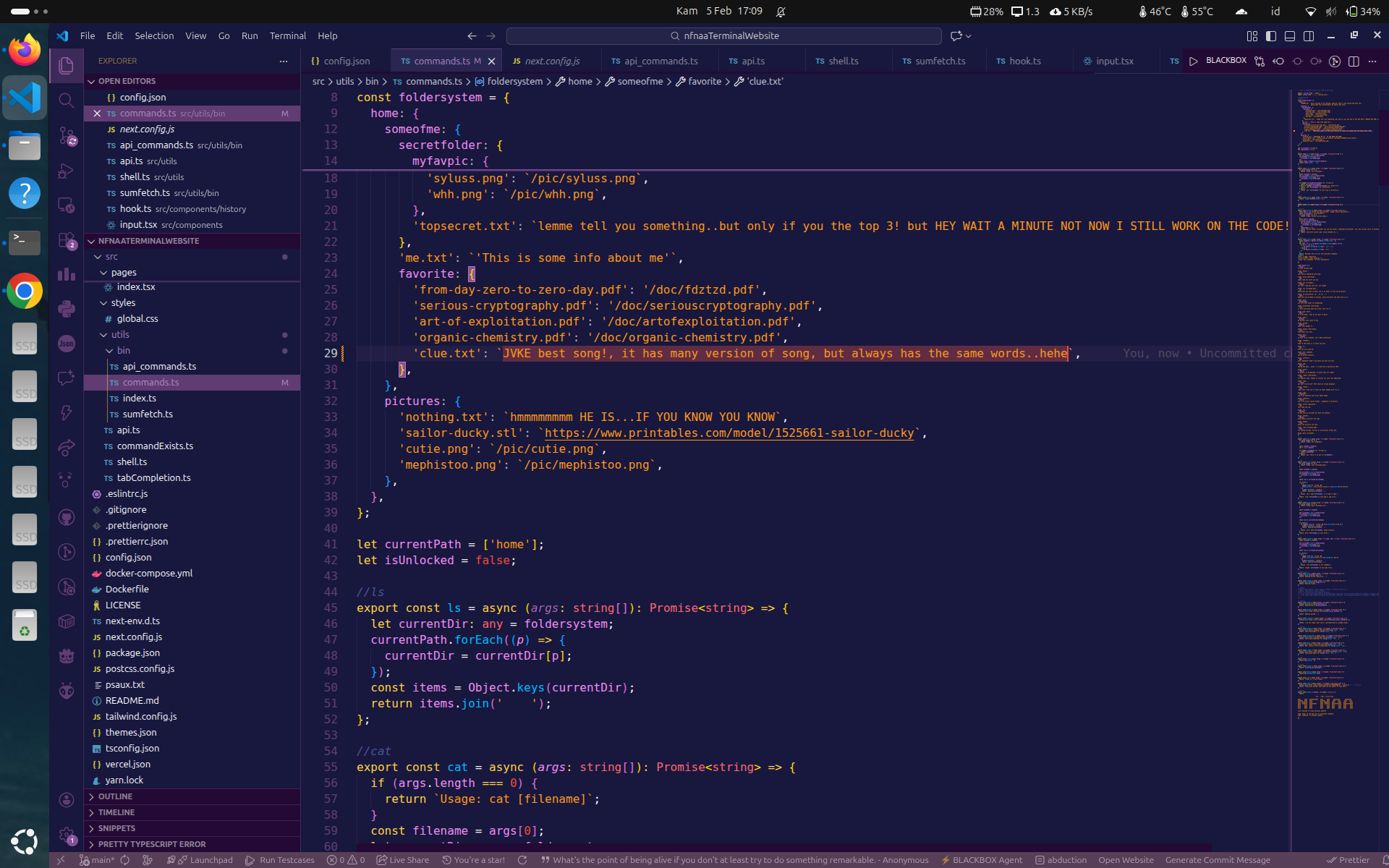
Task: Expand the TIMELINE section
Action: [x=116, y=812]
